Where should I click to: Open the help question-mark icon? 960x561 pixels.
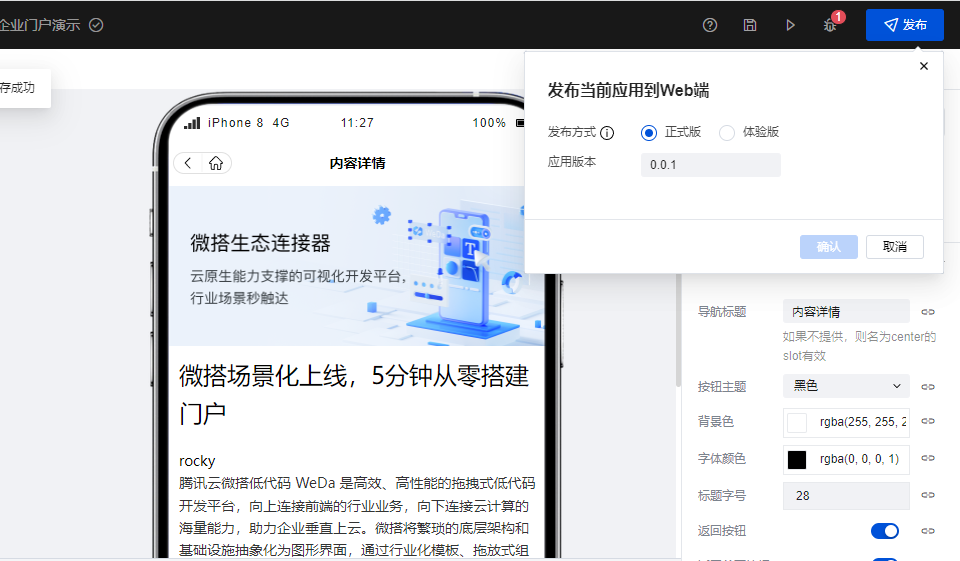(x=710, y=25)
